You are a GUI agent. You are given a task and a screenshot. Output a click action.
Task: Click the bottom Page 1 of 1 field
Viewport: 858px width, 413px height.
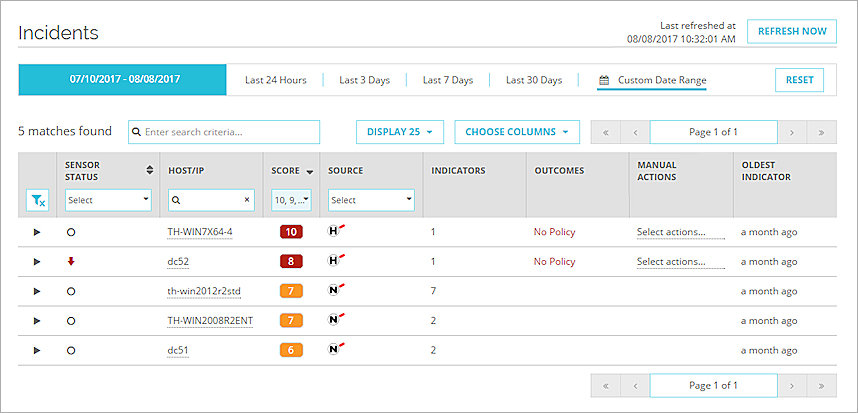coord(714,386)
